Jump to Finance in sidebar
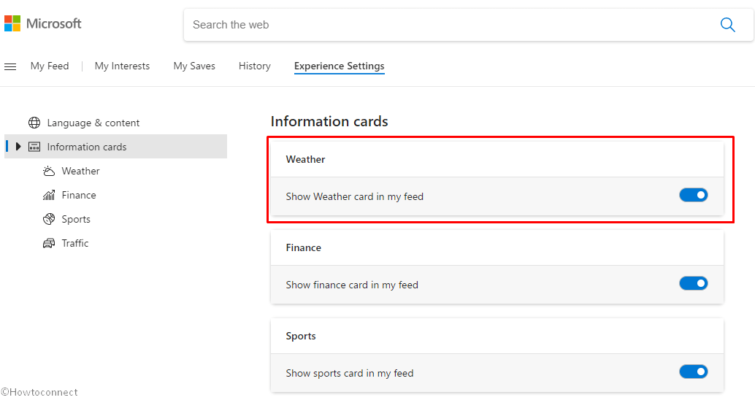Viewport: 755px width, 400px height. [x=78, y=195]
